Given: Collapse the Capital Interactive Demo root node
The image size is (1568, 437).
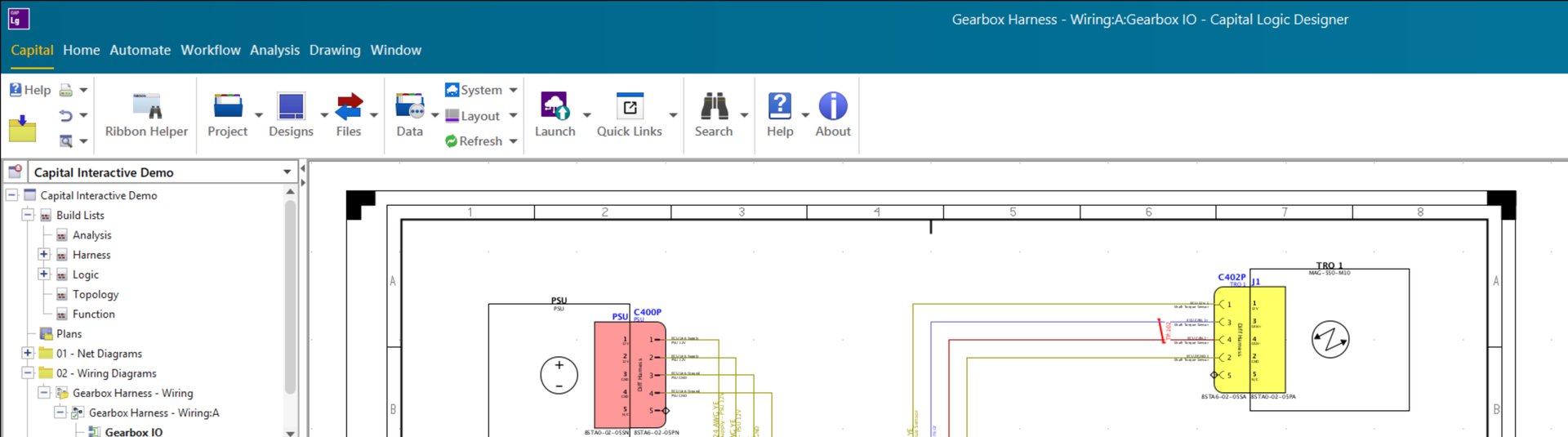Looking at the screenshot, I should pyautogui.click(x=11, y=195).
